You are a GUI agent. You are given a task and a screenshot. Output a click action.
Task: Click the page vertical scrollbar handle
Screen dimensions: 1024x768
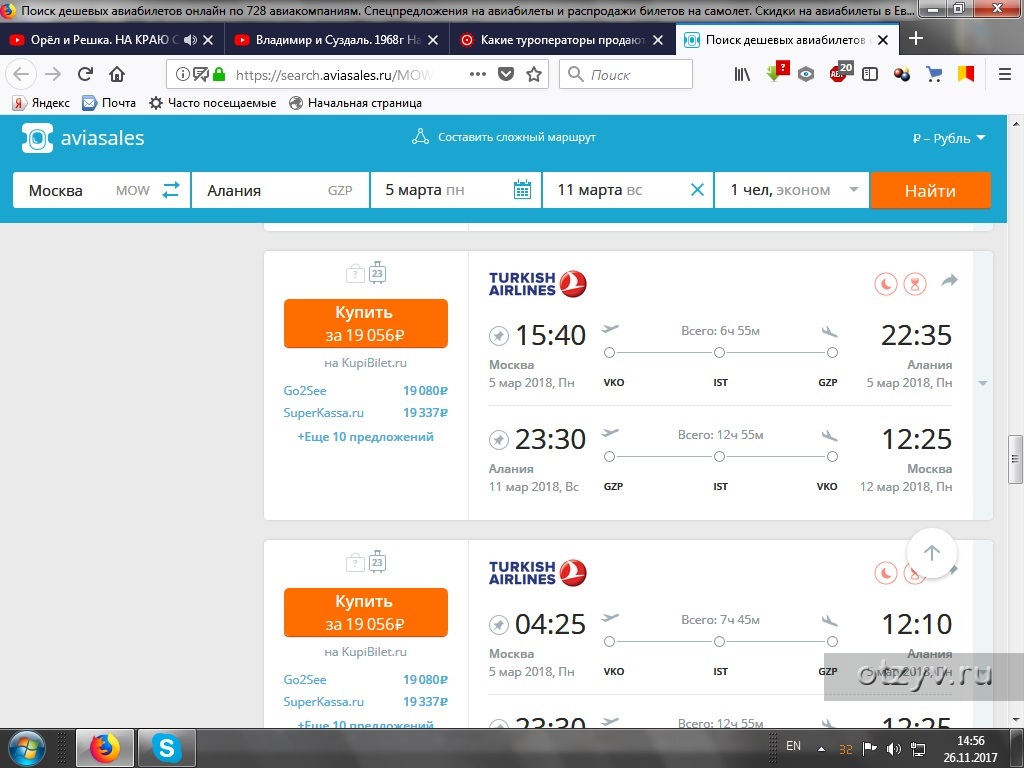(1016, 459)
